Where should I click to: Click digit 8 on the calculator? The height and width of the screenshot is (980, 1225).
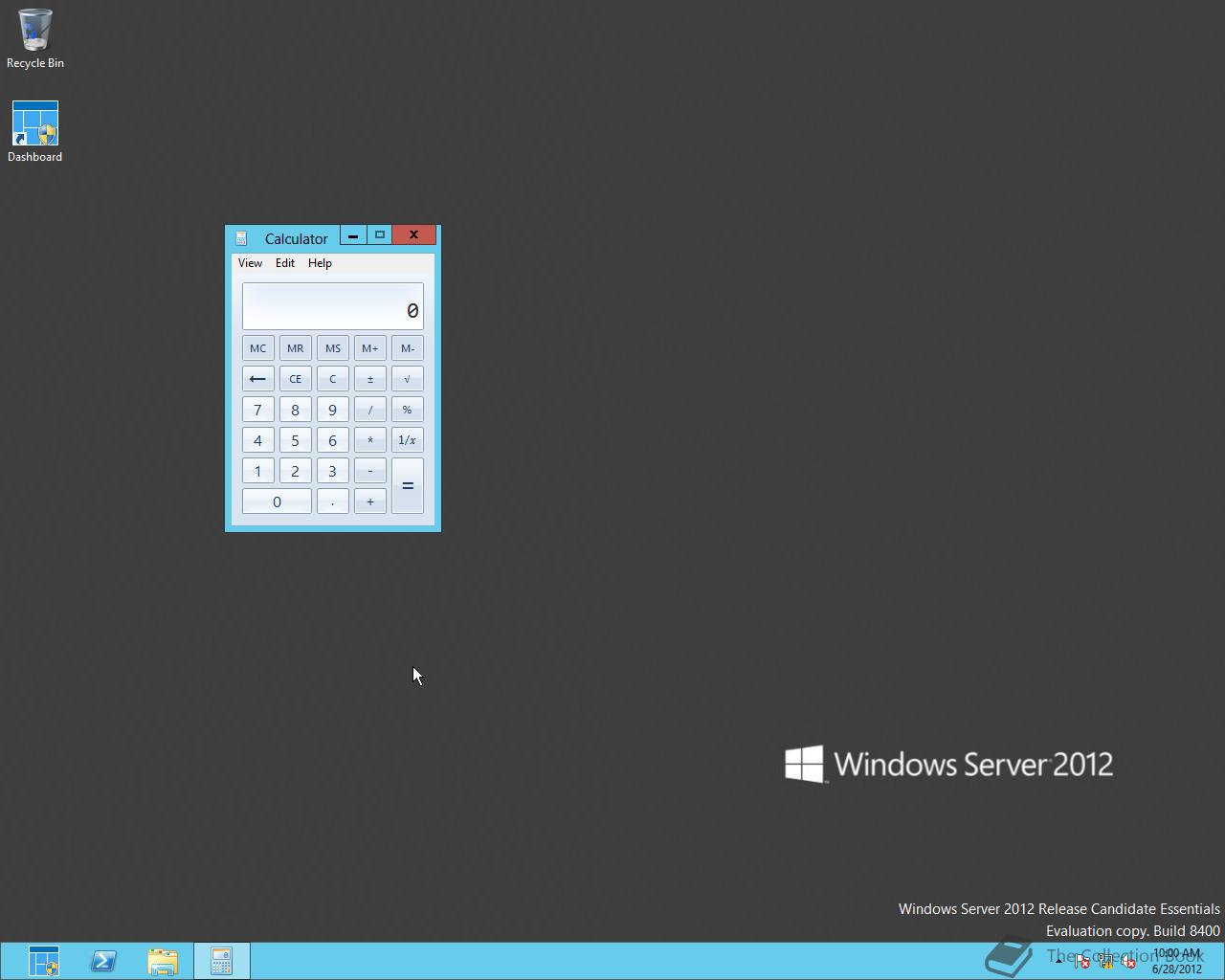(x=296, y=410)
